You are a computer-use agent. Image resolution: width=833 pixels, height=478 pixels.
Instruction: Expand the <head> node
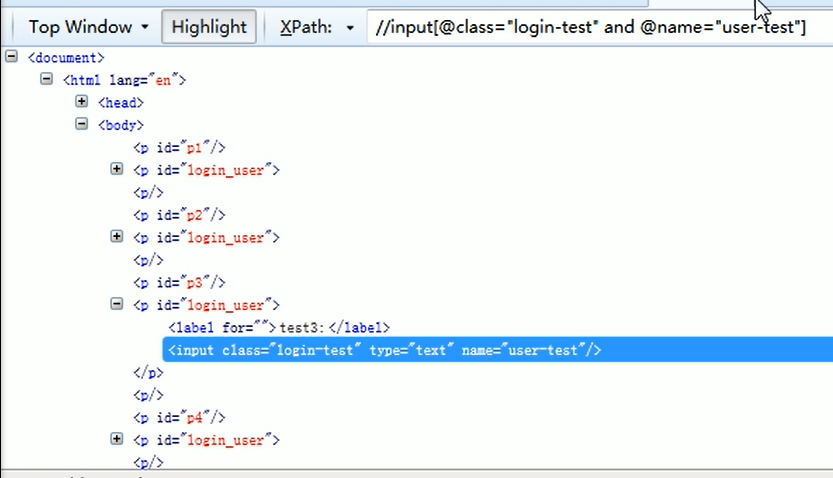81,101
